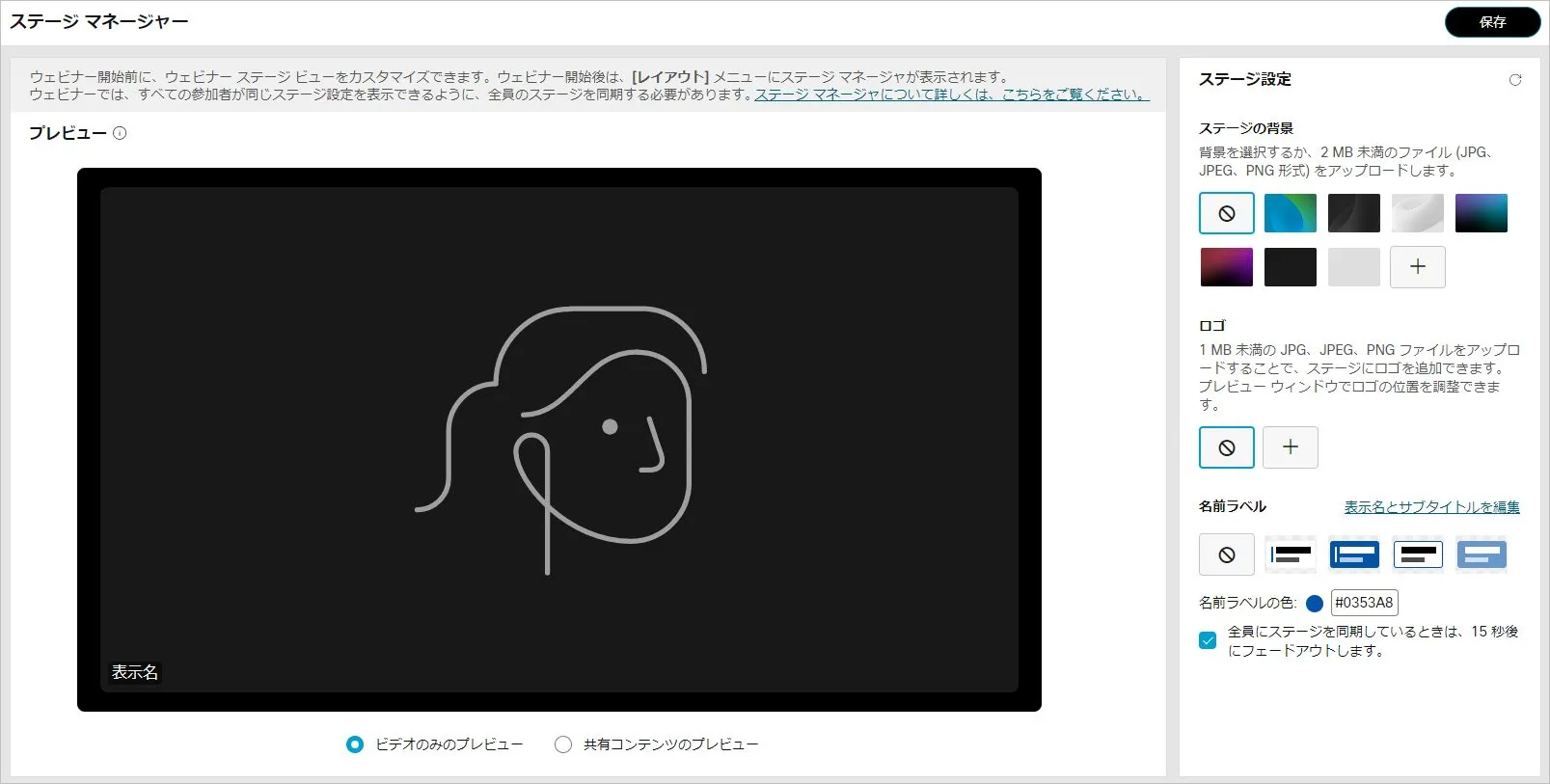Select the no name label option
1550x784 pixels.
tap(1226, 554)
